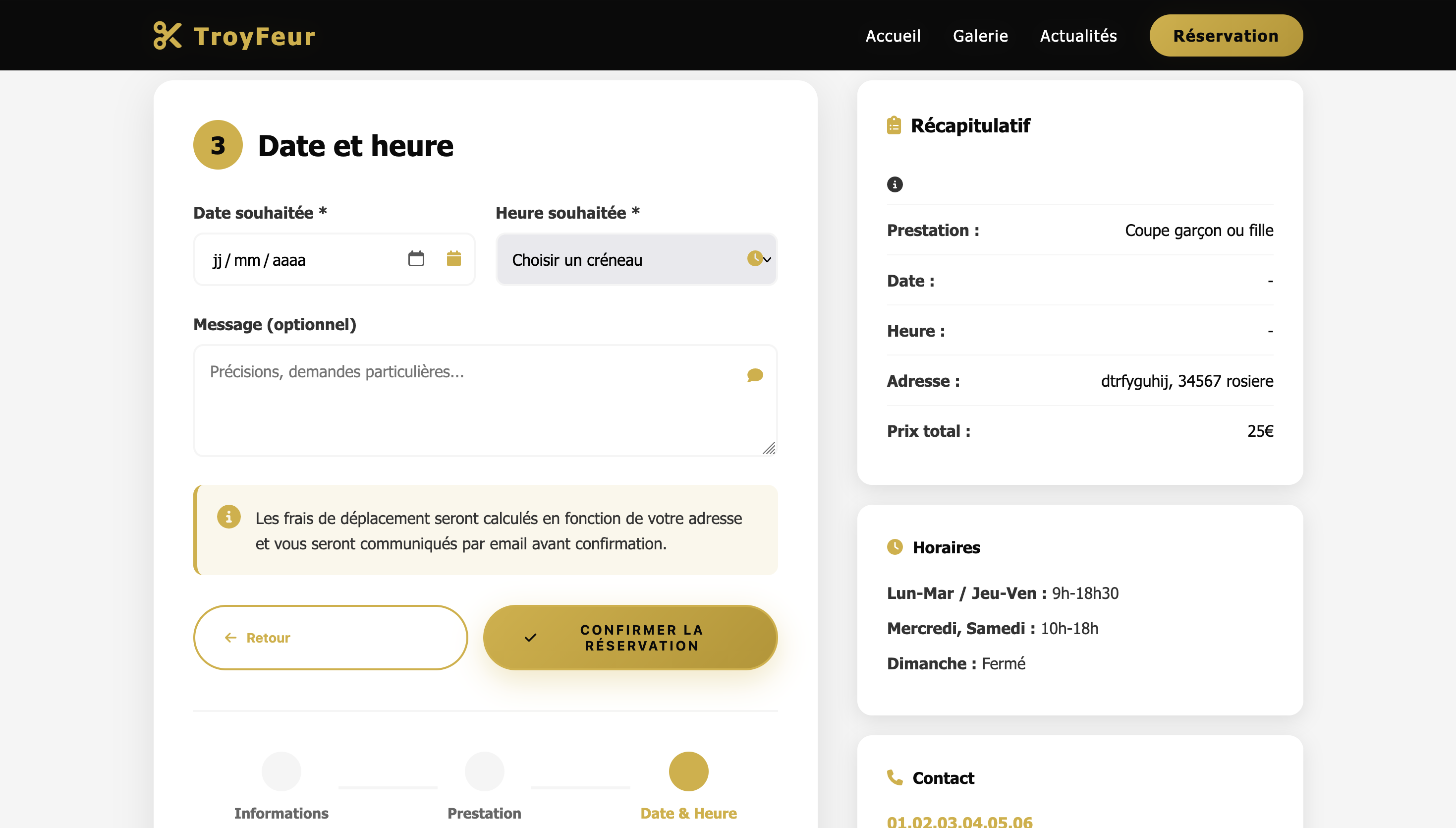The width and height of the screenshot is (1456, 828).
Task: Go back with the Retour button
Action: tap(330, 638)
